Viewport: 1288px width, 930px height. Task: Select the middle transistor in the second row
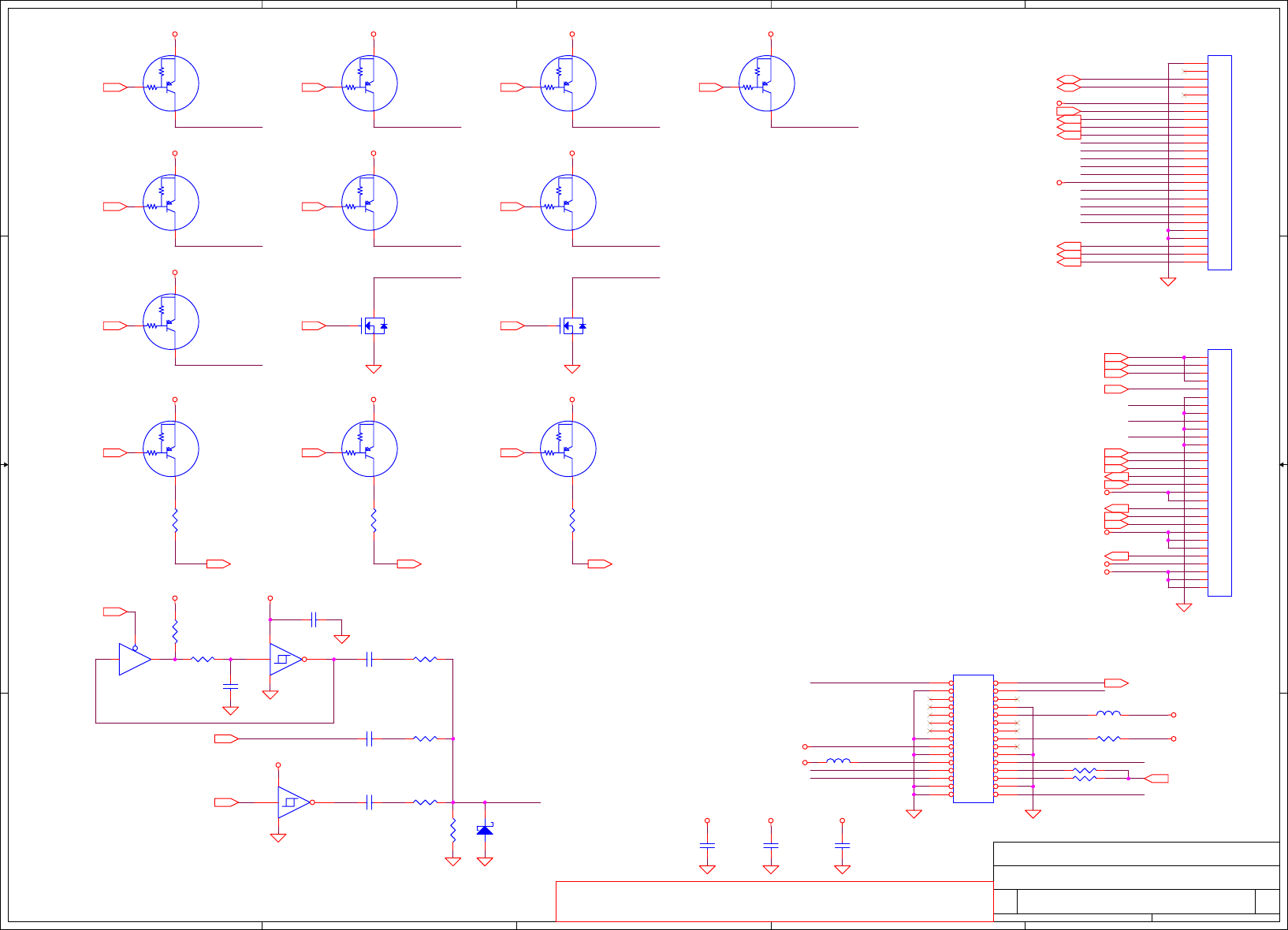370,203
